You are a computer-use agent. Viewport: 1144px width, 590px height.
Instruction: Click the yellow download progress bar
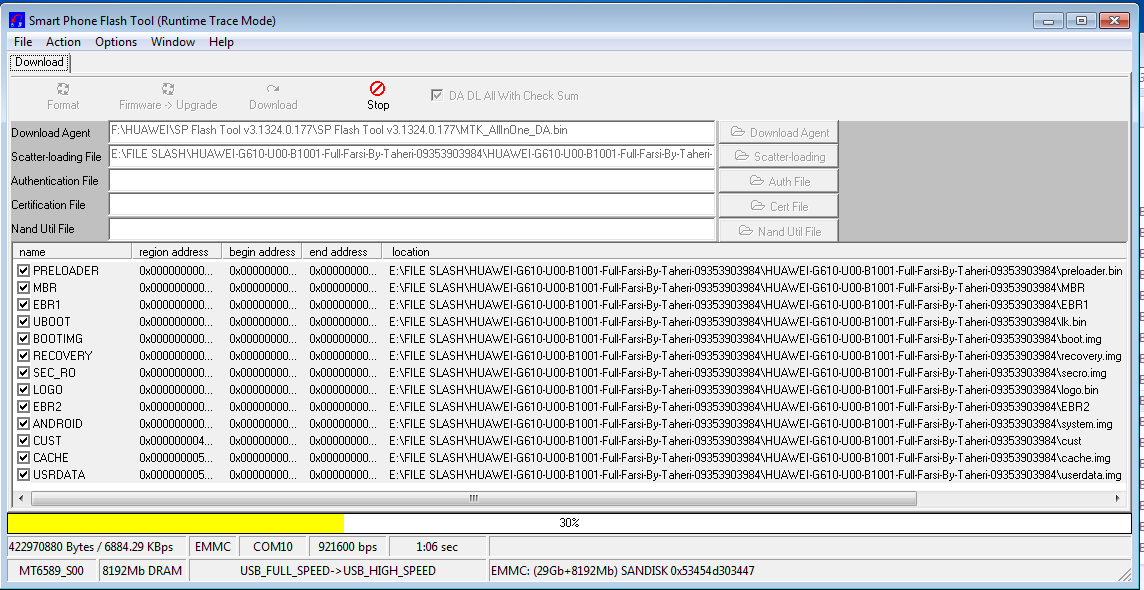tap(175, 523)
